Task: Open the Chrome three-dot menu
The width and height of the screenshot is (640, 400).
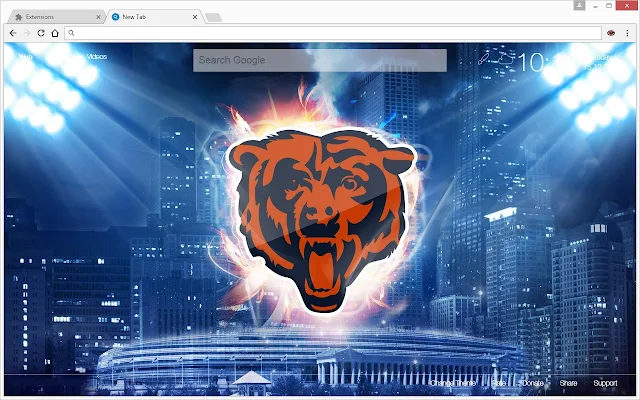Action: click(627, 33)
